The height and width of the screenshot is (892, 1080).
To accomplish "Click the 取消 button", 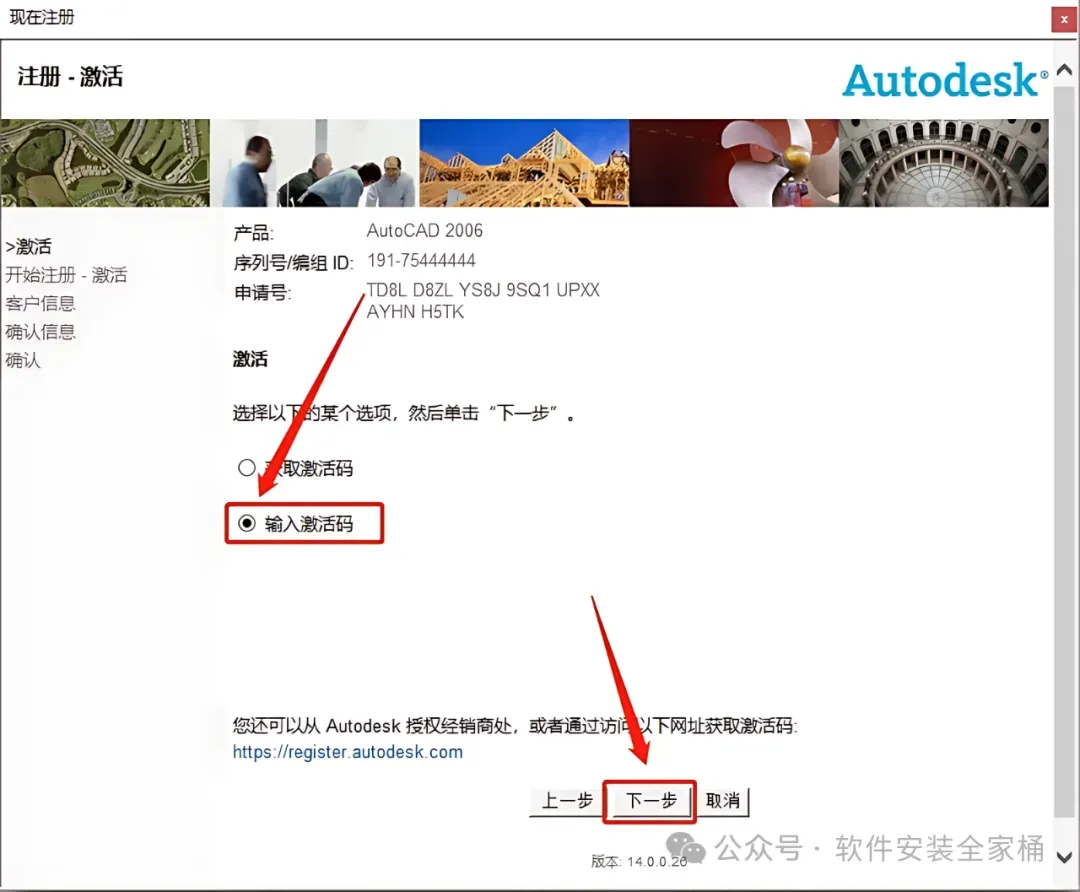I will coord(723,801).
